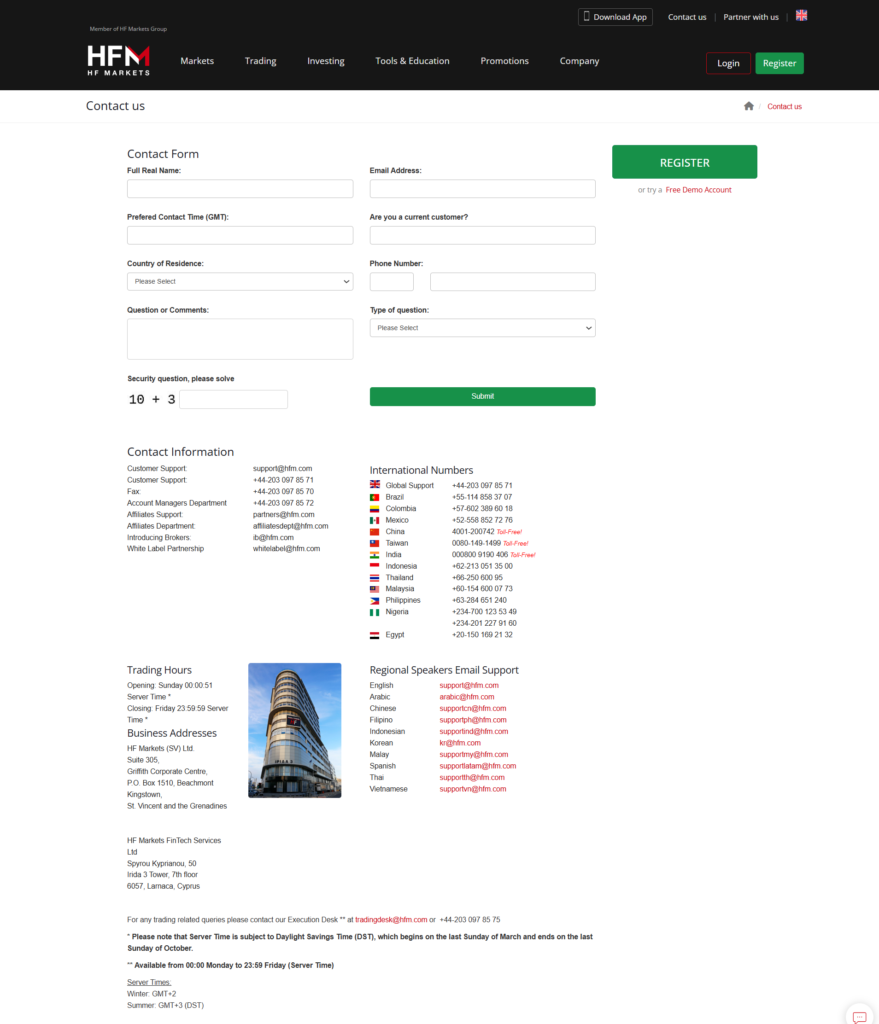Focus the current customer field
The height and width of the screenshot is (1024, 879).
click(483, 235)
